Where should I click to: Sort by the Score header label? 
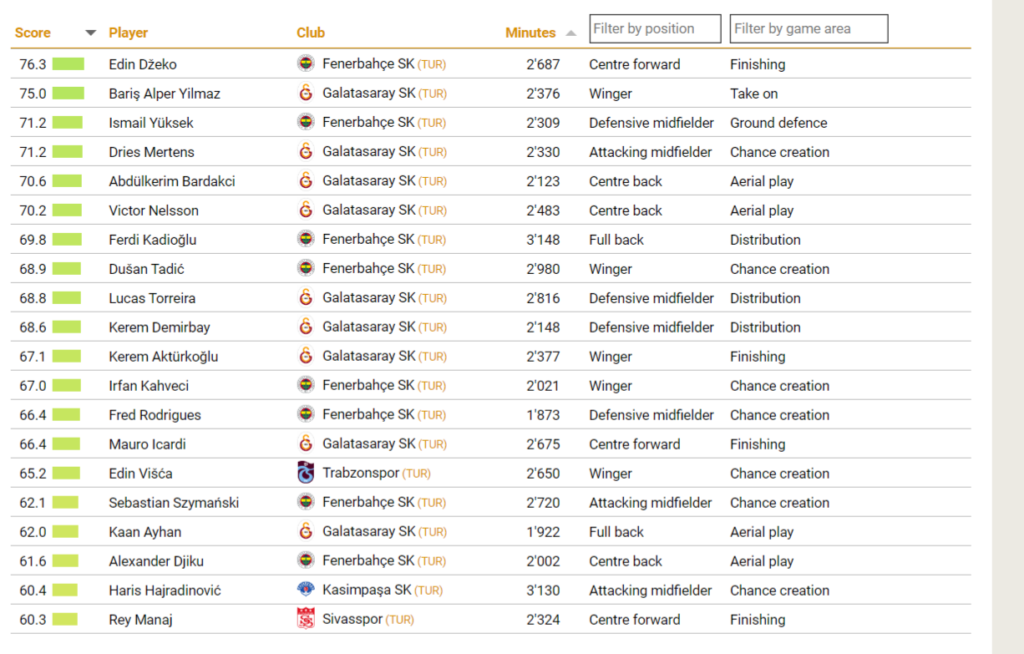pyautogui.click(x=33, y=33)
